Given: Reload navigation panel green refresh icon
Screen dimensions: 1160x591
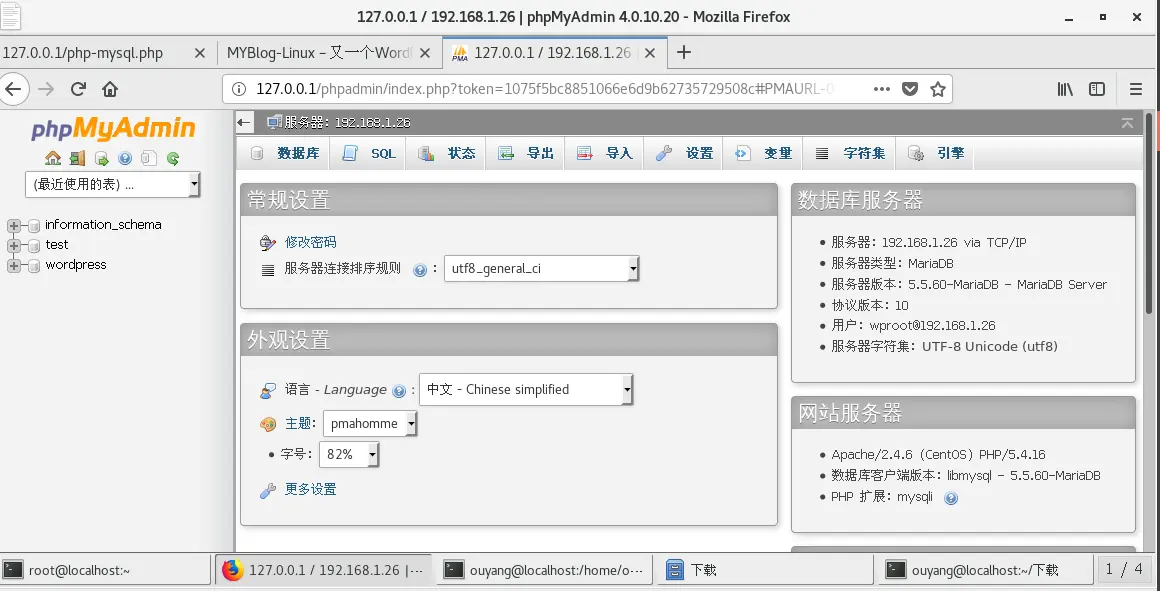Looking at the screenshot, I should 173,158.
